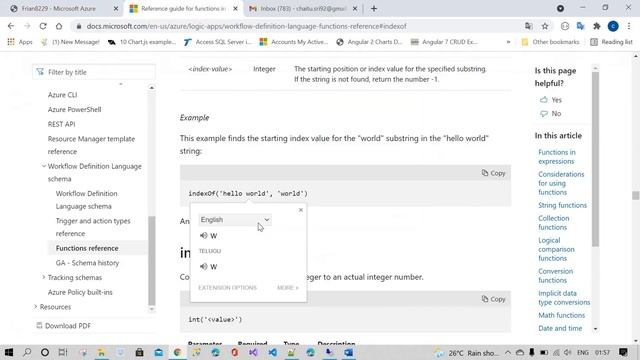Open Mail app on taskbar
Image resolution: width=640 pixels, height=360 pixels.
pyautogui.click(x=158, y=352)
